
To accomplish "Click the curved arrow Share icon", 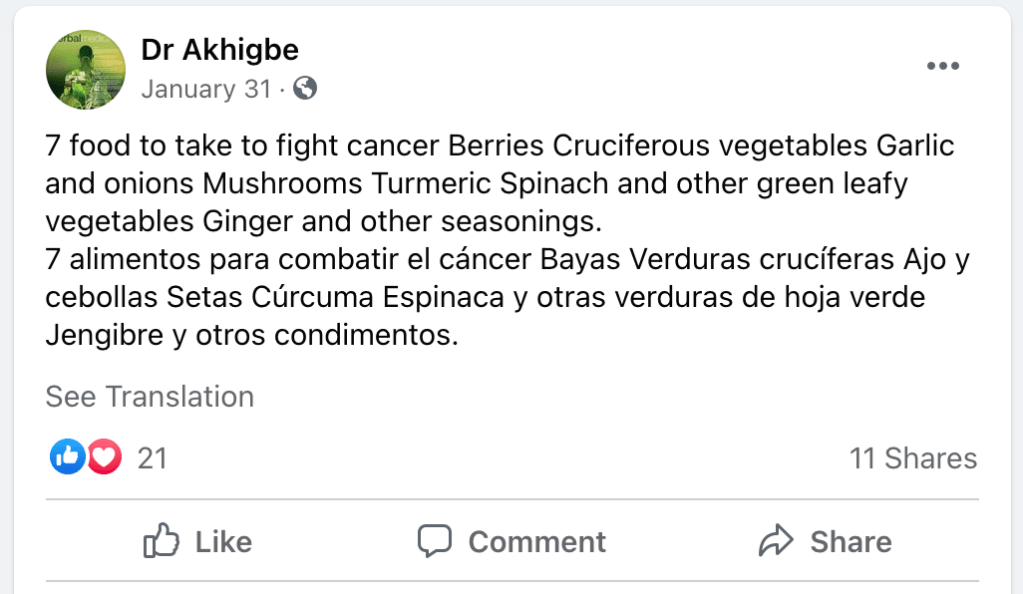I will [776, 542].
